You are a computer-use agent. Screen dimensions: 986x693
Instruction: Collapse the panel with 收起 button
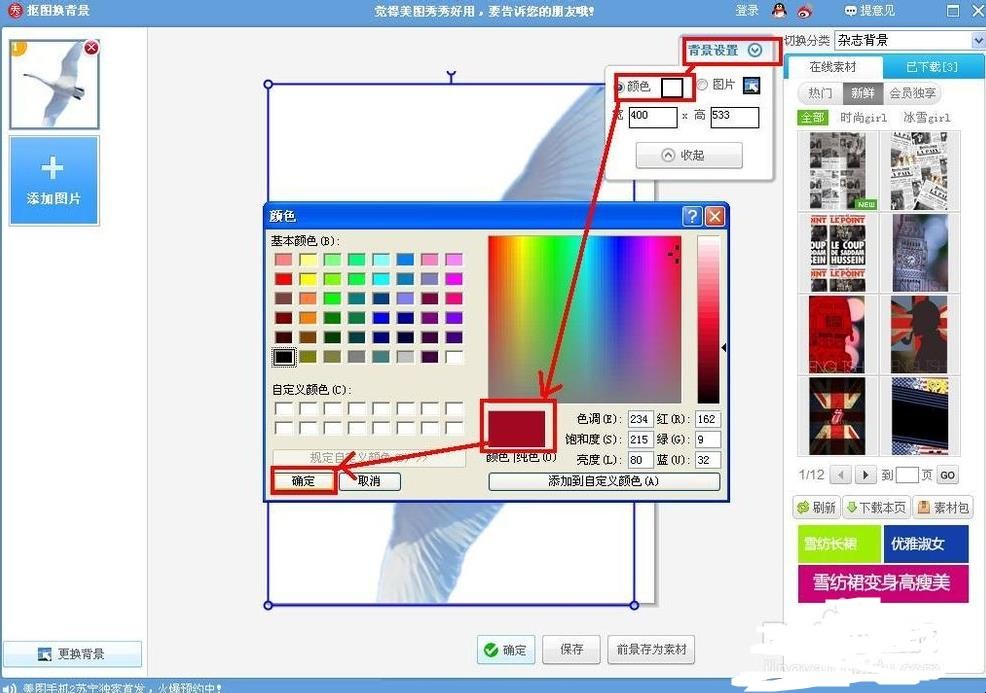(x=689, y=155)
